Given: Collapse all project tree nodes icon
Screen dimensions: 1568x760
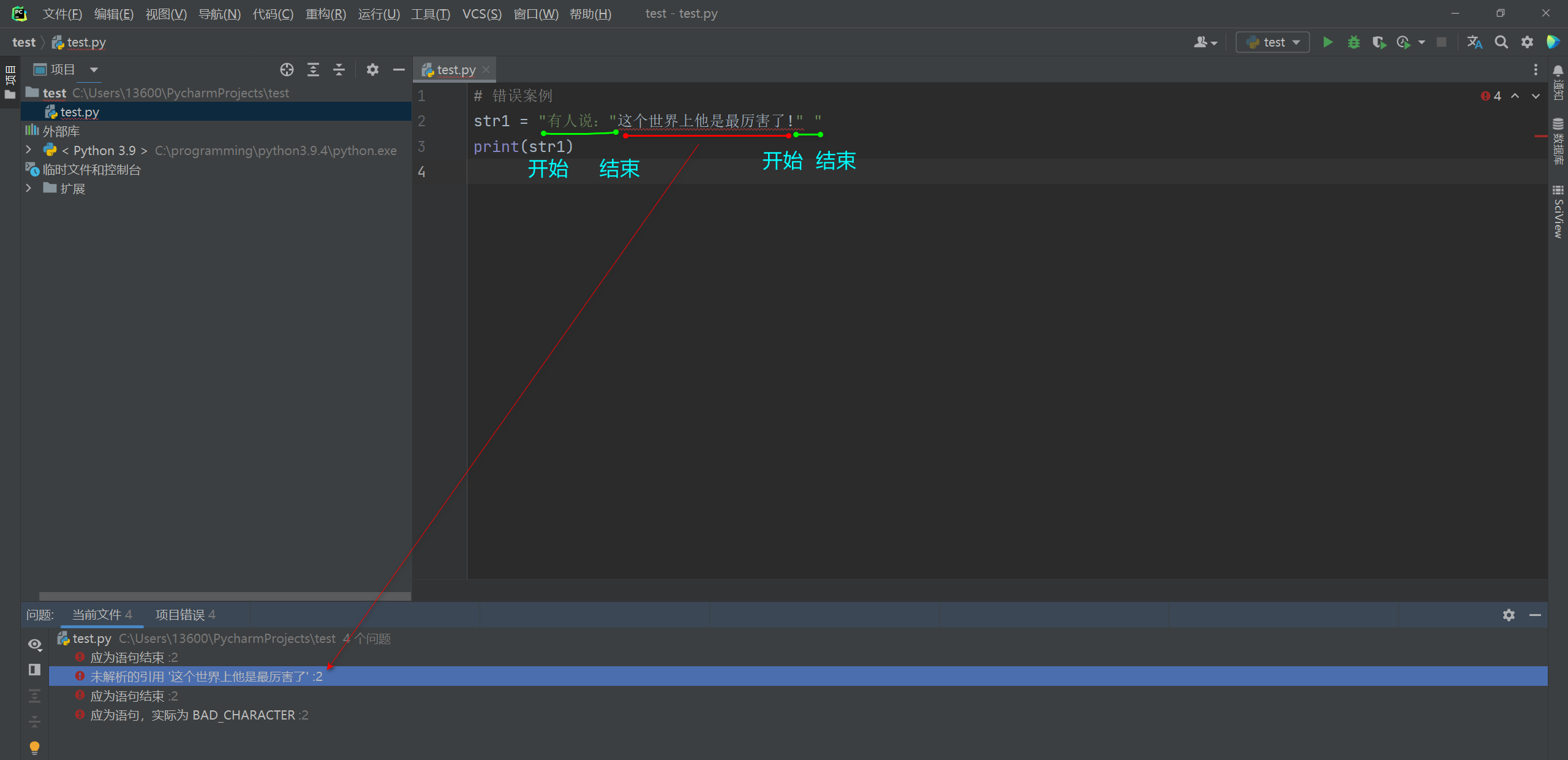Looking at the screenshot, I should tap(339, 70).
